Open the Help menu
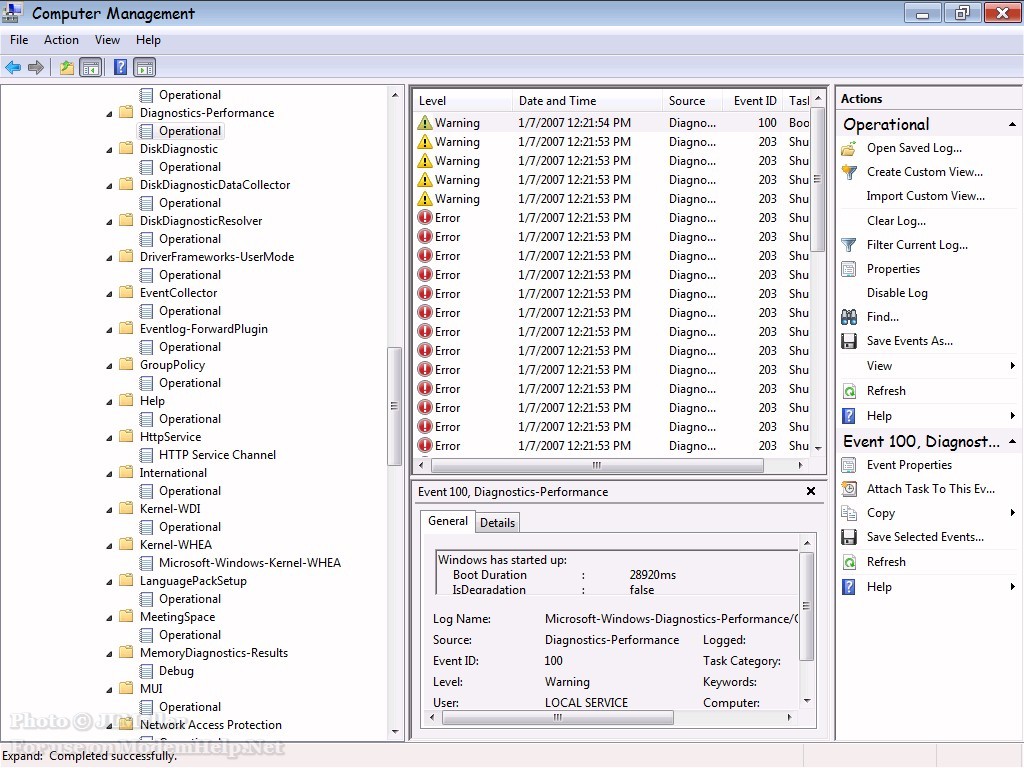Viewport: 1024px width, 768px height. (x=148, y=40)
